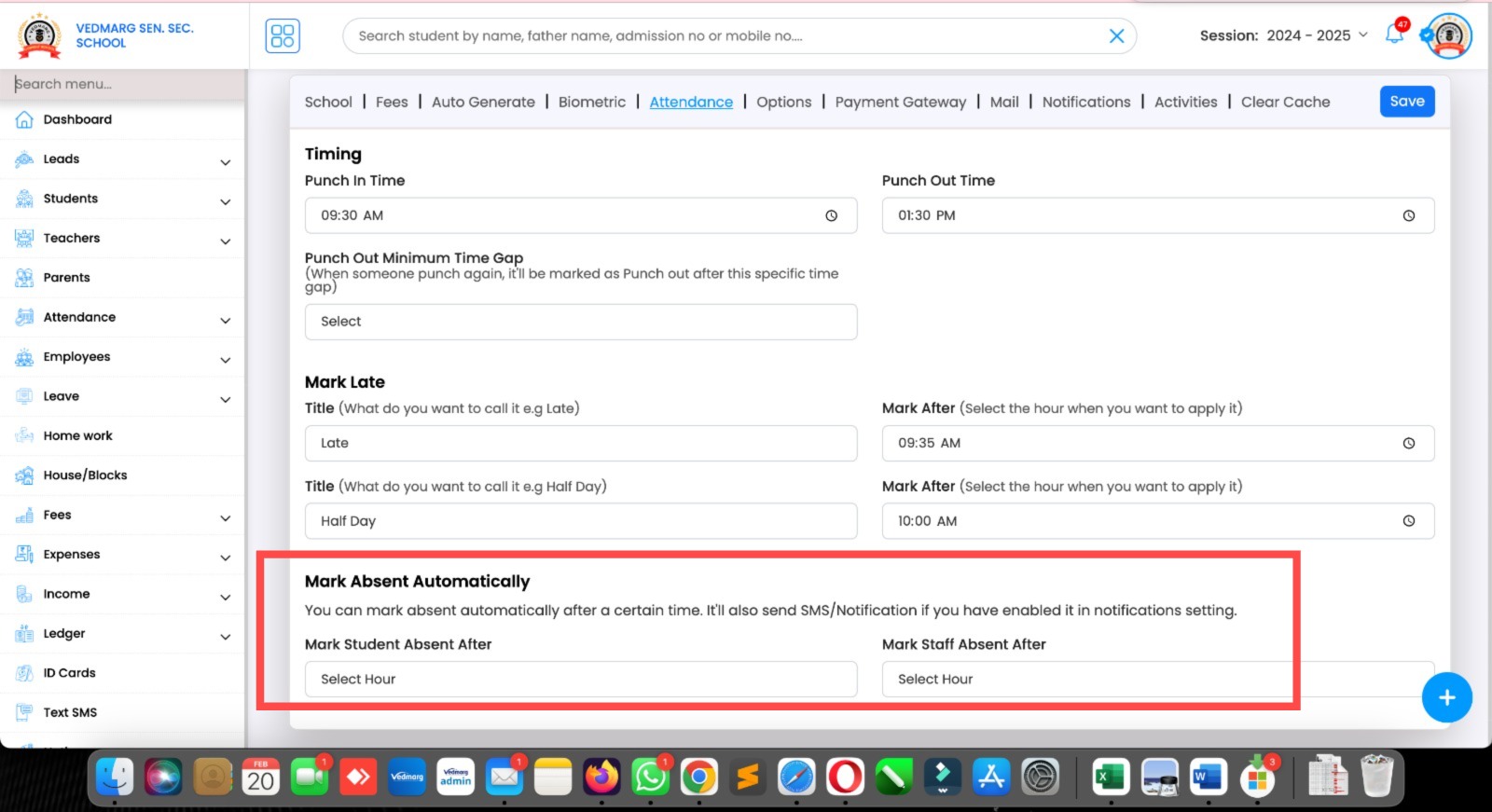This screenshot has height=812, width=1492.
Task: Click the Punch In Time clock icon
Action: pyautogui.click(x=831, y=215)
